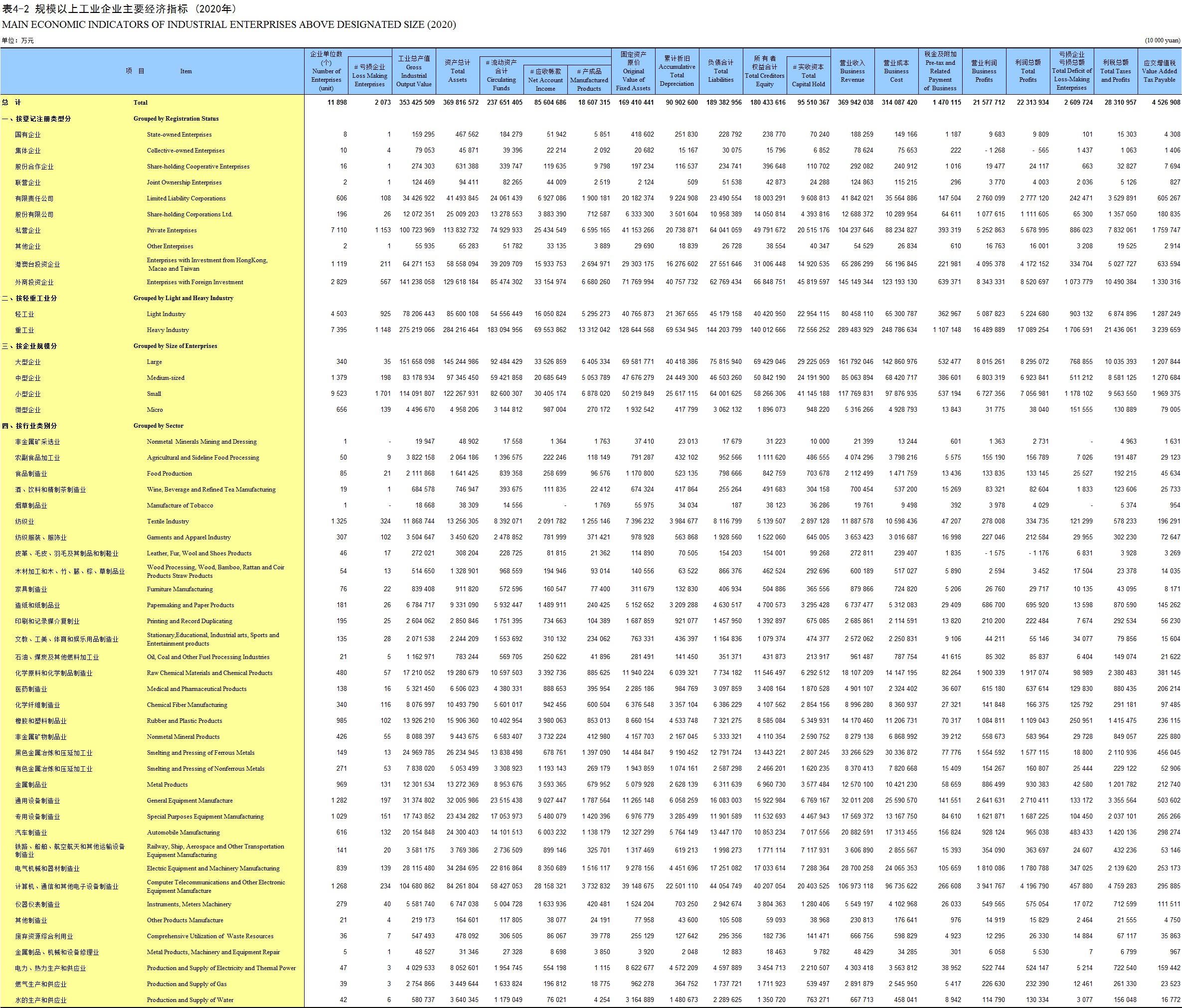Screen dimensions: 1182x1008
Task: Click 'Smelting and Pressing of Ferrous Metals' label
Action: click(201, 754)
